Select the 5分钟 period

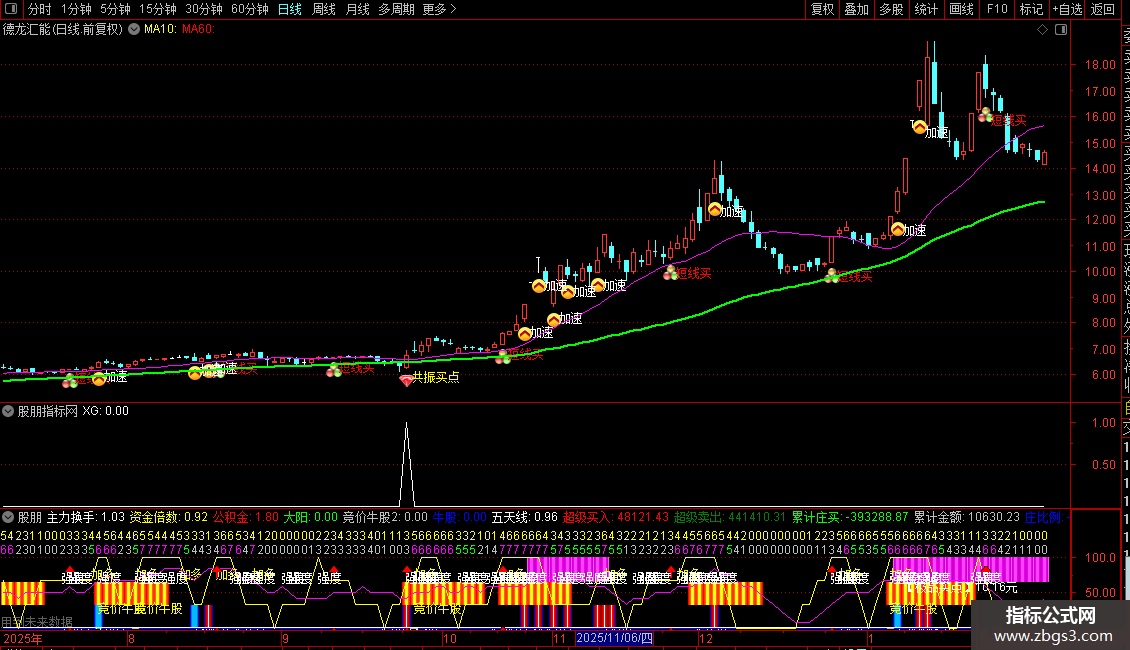pos(115,9)
